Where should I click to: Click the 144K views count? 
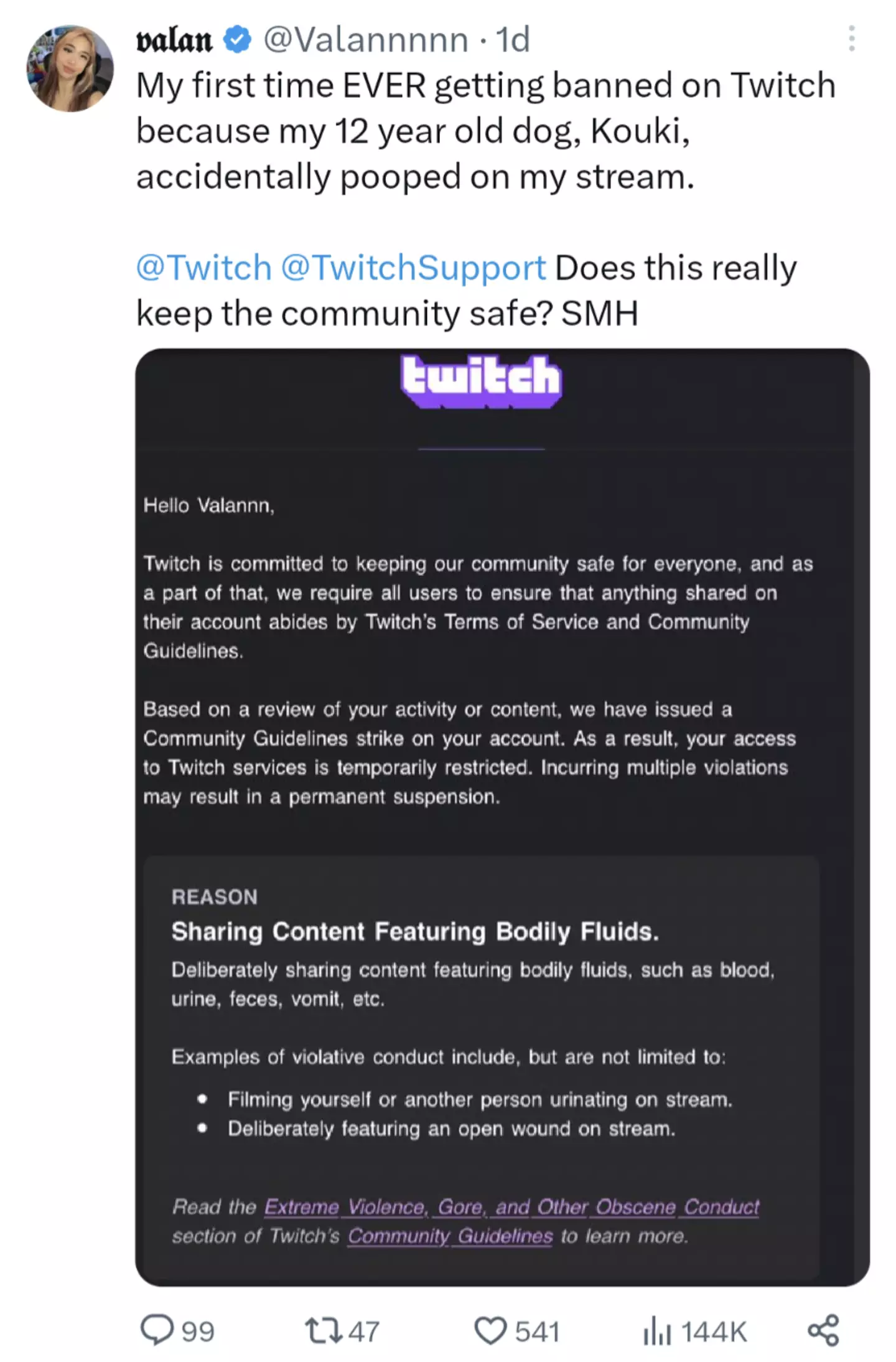(714, 1331)
